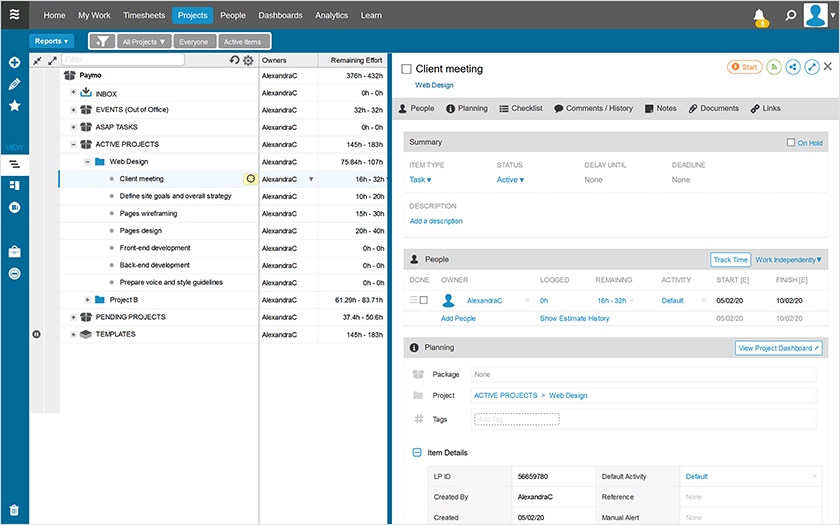840x525 pixels.
Task: Click the timer icon on Client meeting row
Action: pyautogui.click(x=250, y=179)
